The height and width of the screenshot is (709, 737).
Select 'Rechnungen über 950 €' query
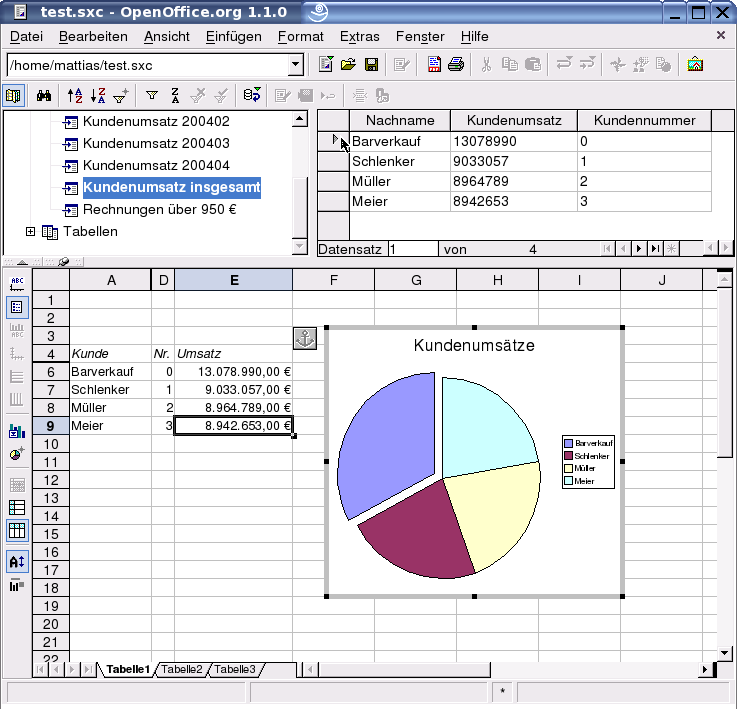(159, 209)
